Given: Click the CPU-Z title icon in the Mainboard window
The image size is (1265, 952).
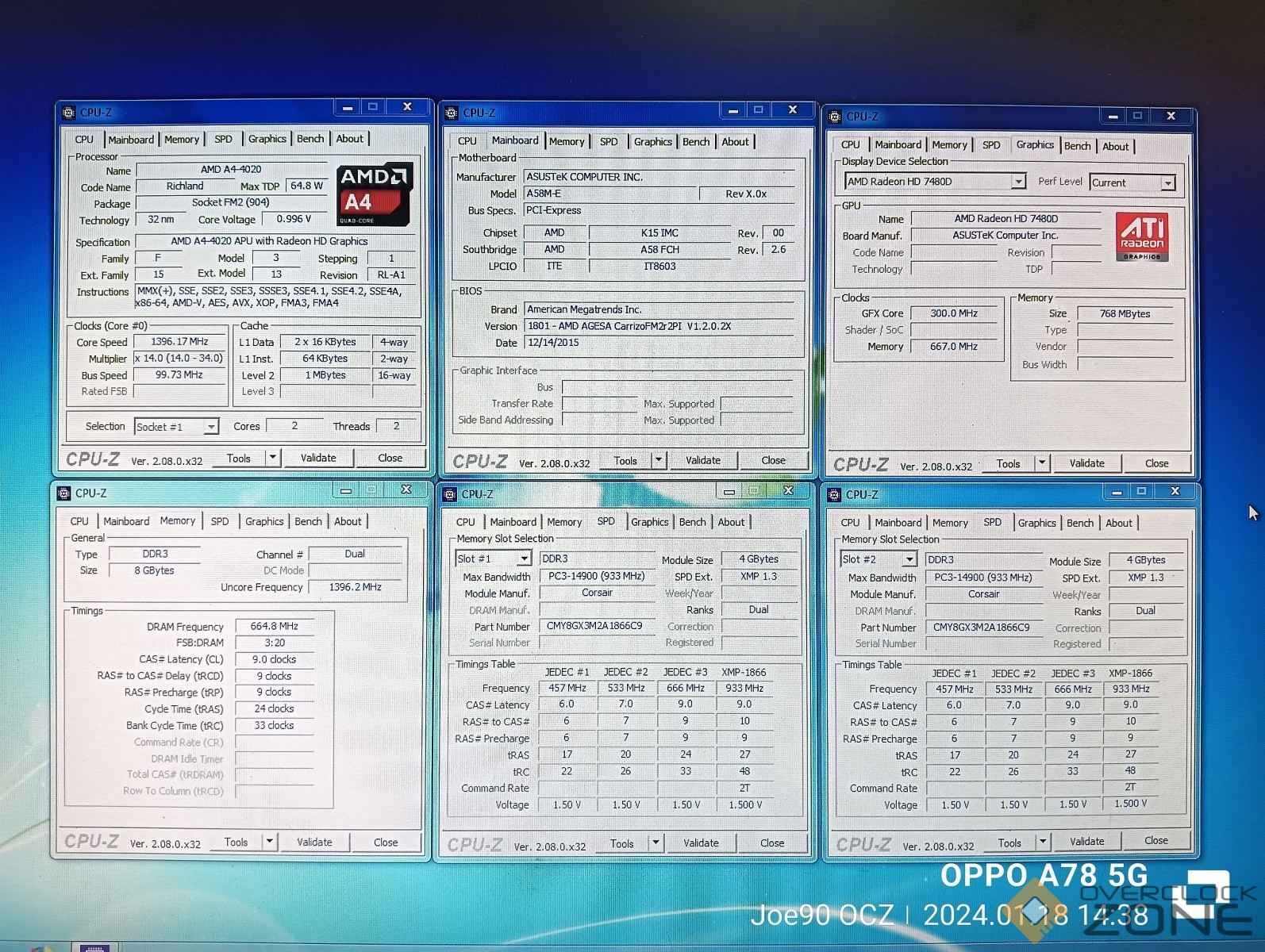Looking at the screenshot, I should pyautogui.click(x=452, y=113).
